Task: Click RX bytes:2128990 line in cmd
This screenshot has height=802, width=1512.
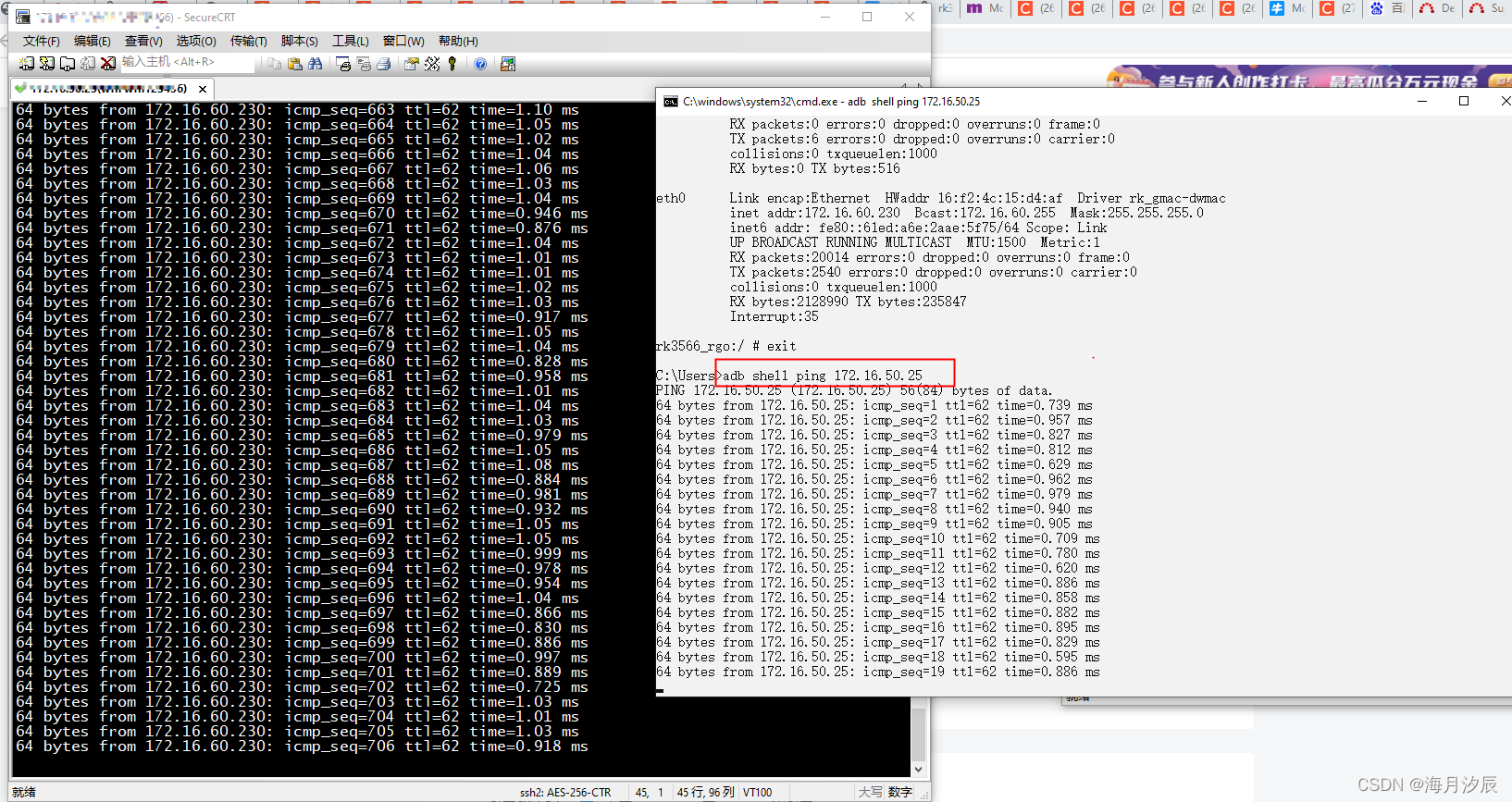Action: click(848, 302)
